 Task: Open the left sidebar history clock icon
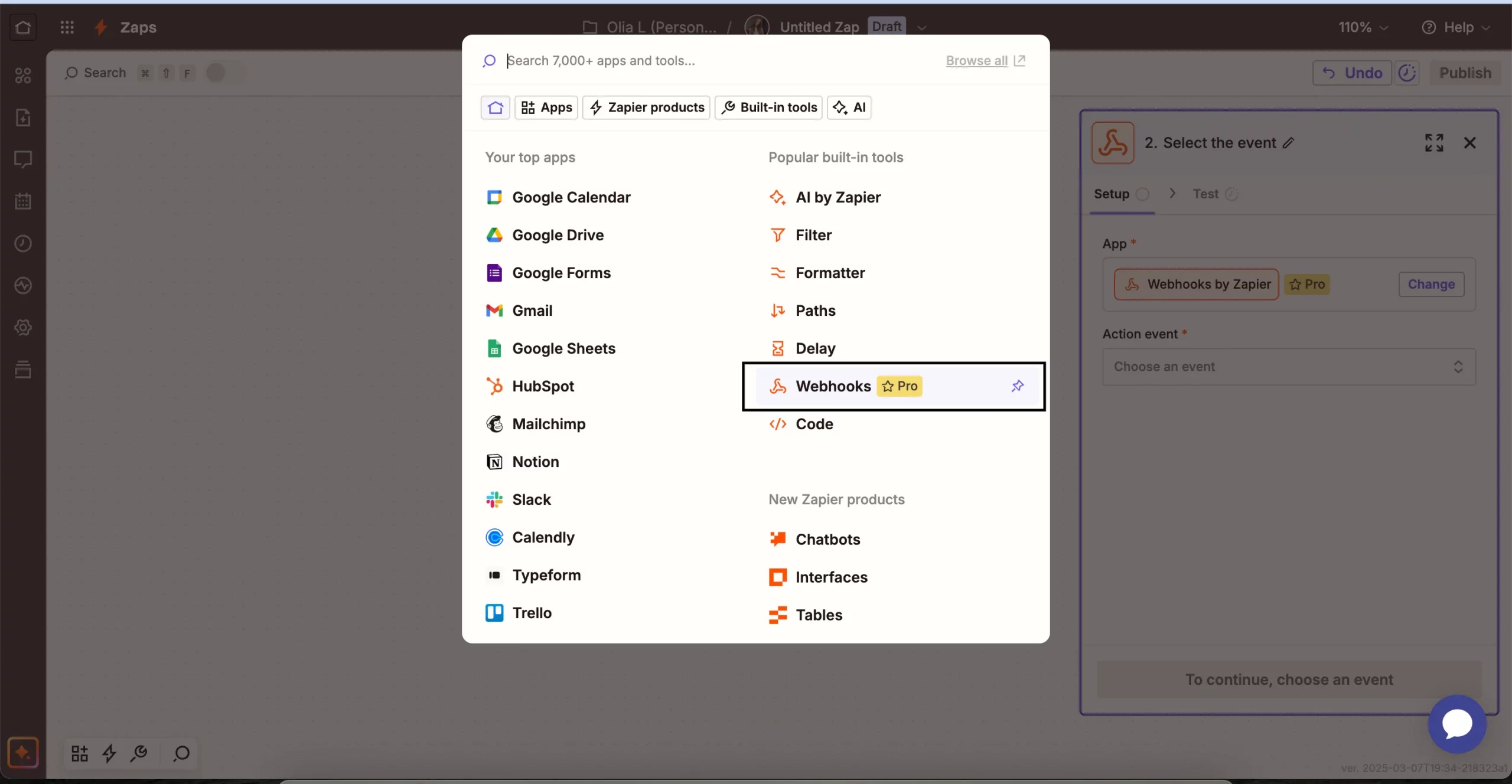(x=23, y=243)
